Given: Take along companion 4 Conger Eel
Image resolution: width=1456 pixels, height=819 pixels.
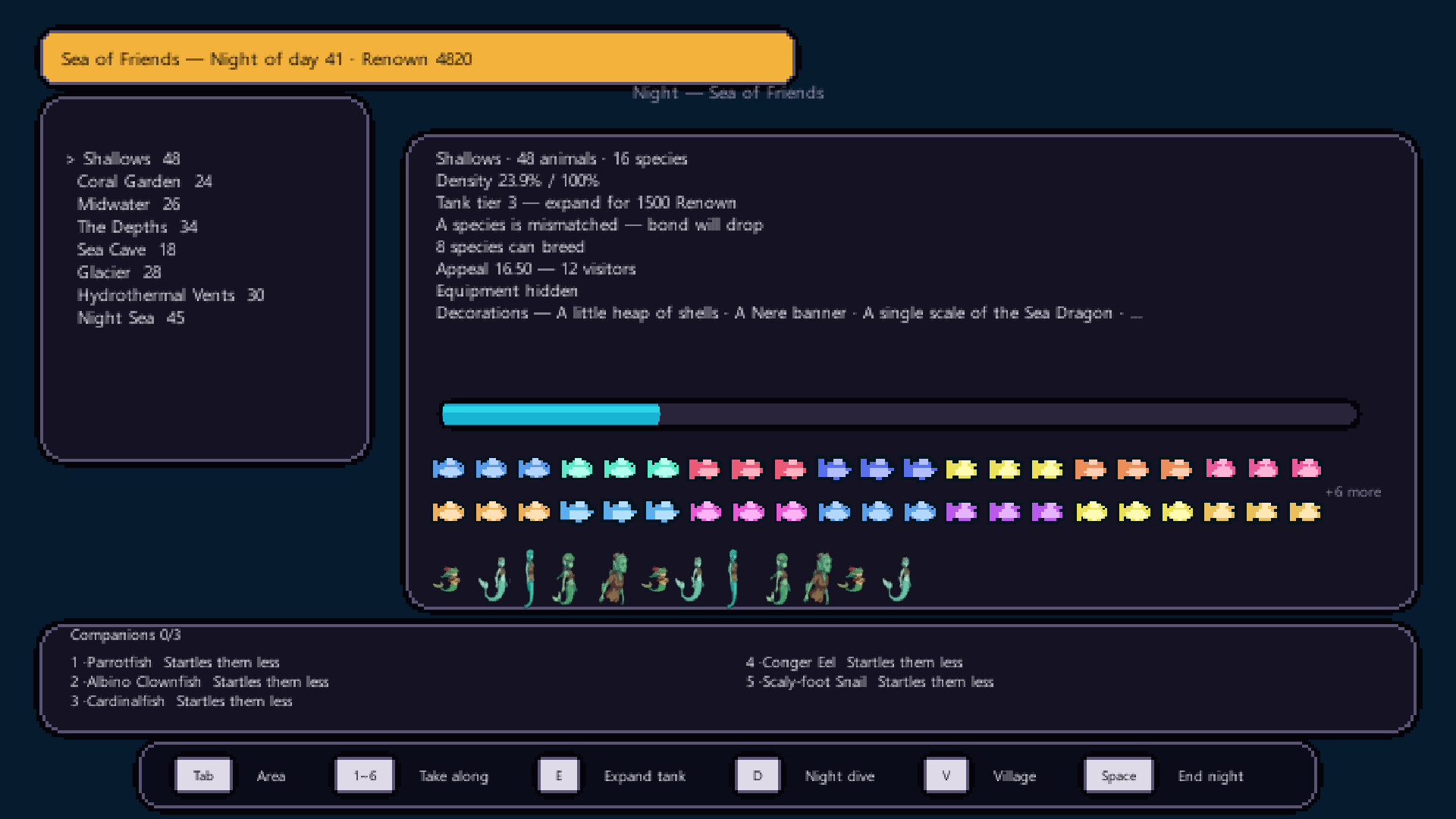Looking at the screenshot, I should tap(854, 662).
